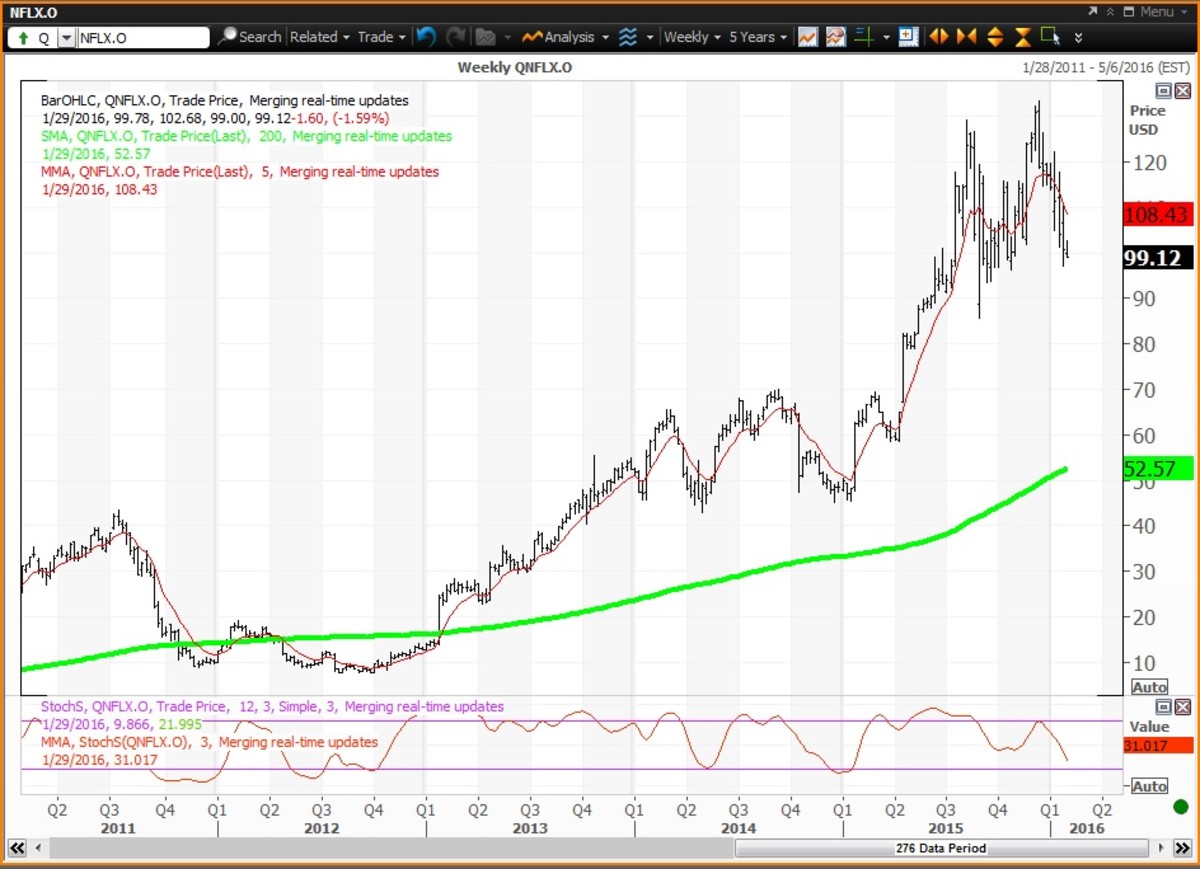Click the NFLX.O symbol input field
1200x869 pixels.
click(143, 38)
